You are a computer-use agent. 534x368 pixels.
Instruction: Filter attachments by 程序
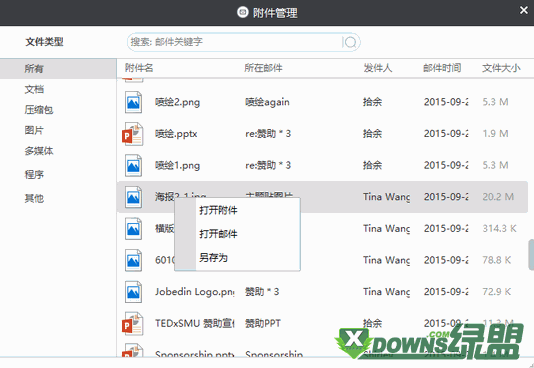tap(34, 174)
